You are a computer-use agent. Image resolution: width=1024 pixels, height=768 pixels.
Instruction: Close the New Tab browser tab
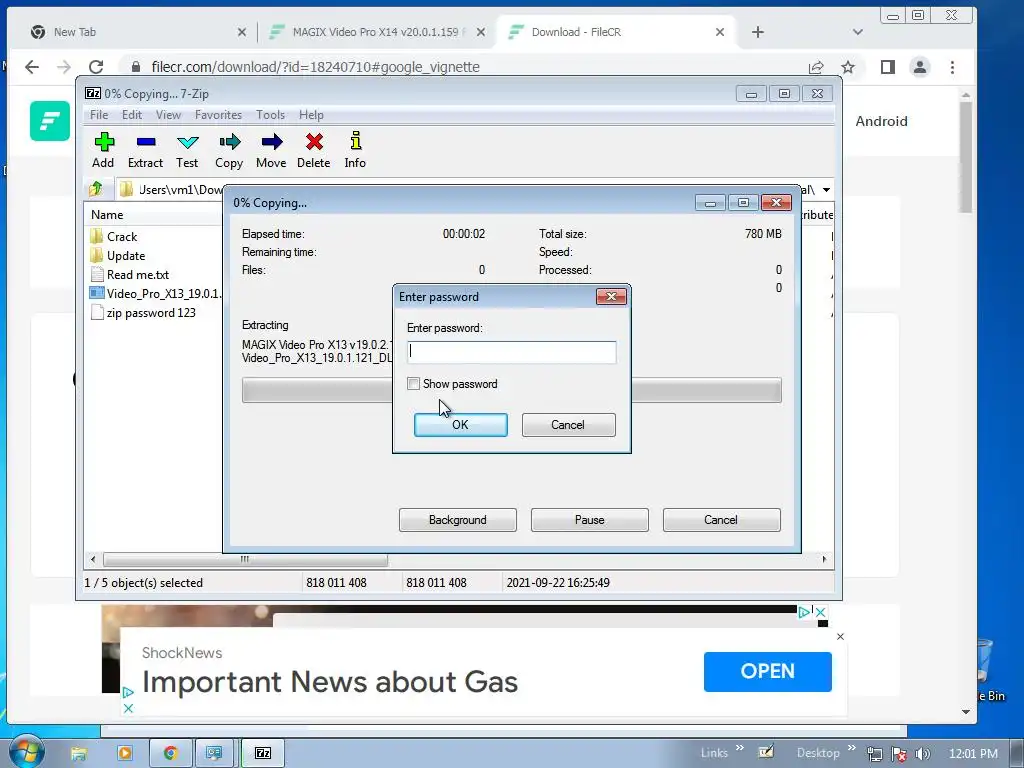click(242, 32)
